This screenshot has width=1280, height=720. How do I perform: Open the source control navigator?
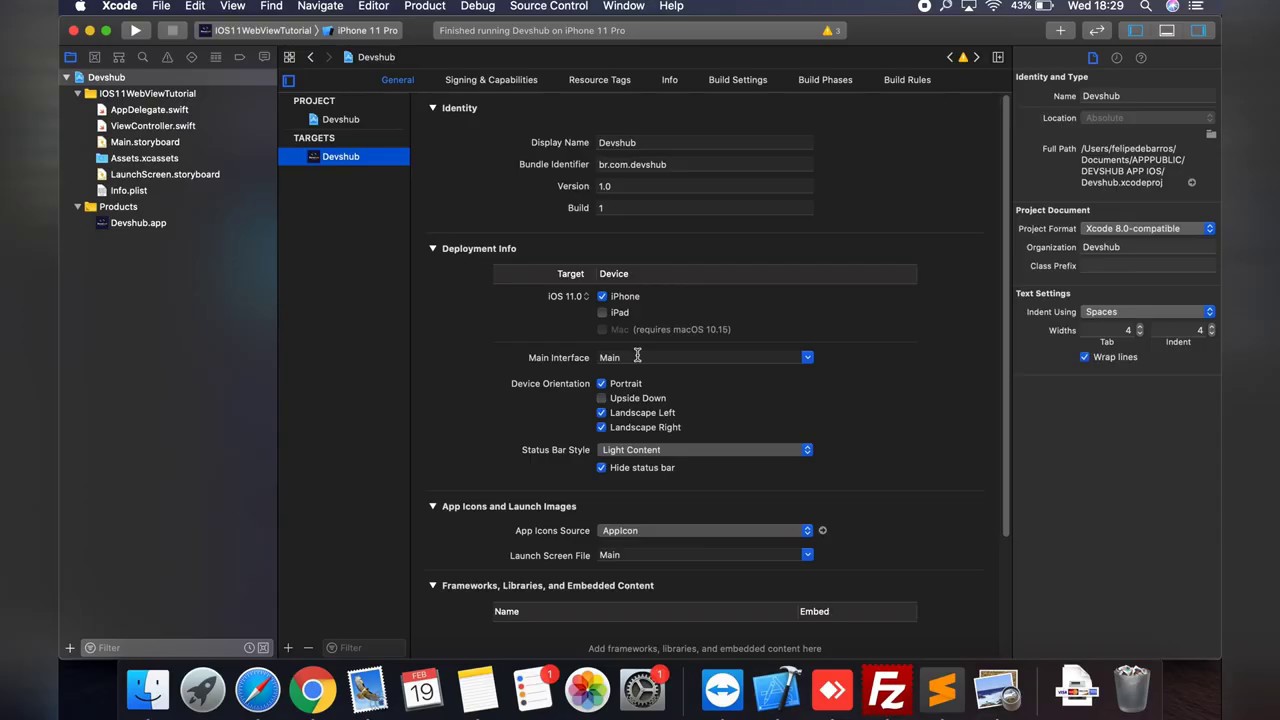pyautogui.click(x=94, y=57)
